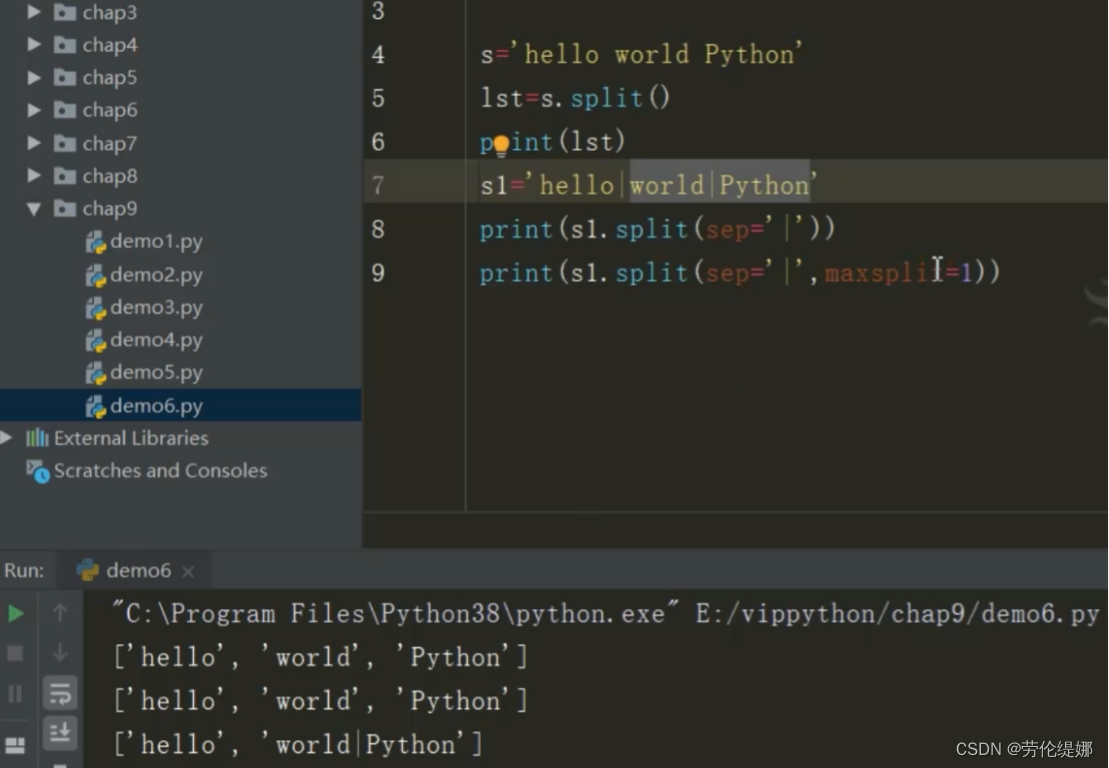Click line number 9 in gutter

[378, 273]
